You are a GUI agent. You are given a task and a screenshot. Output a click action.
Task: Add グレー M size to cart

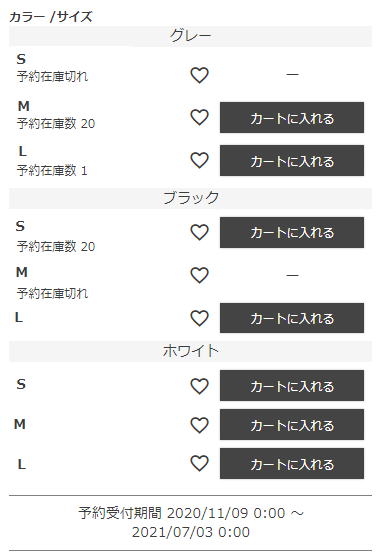(x=292, y=118)
